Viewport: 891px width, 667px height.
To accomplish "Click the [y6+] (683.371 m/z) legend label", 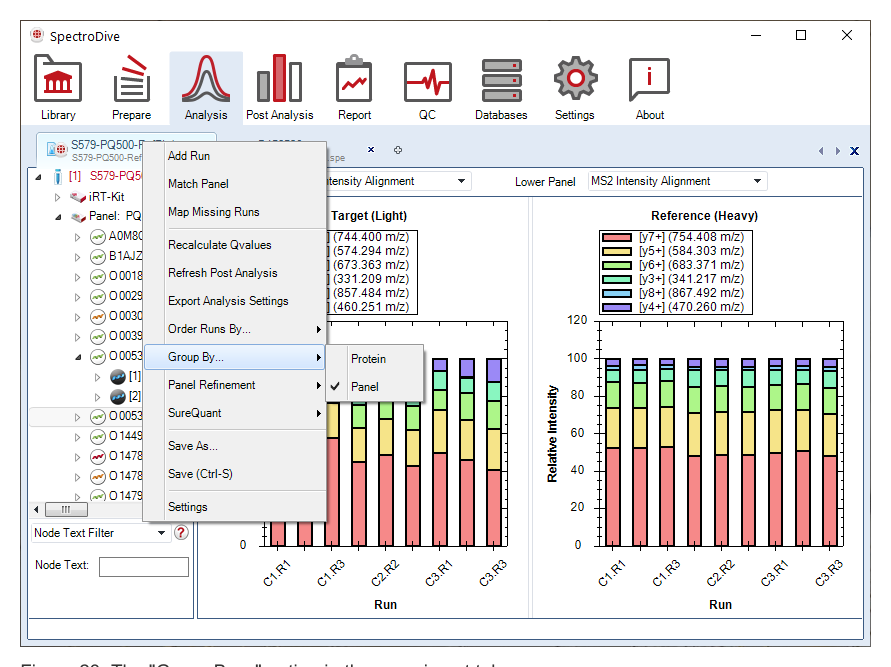I will [x=691, y=265].
